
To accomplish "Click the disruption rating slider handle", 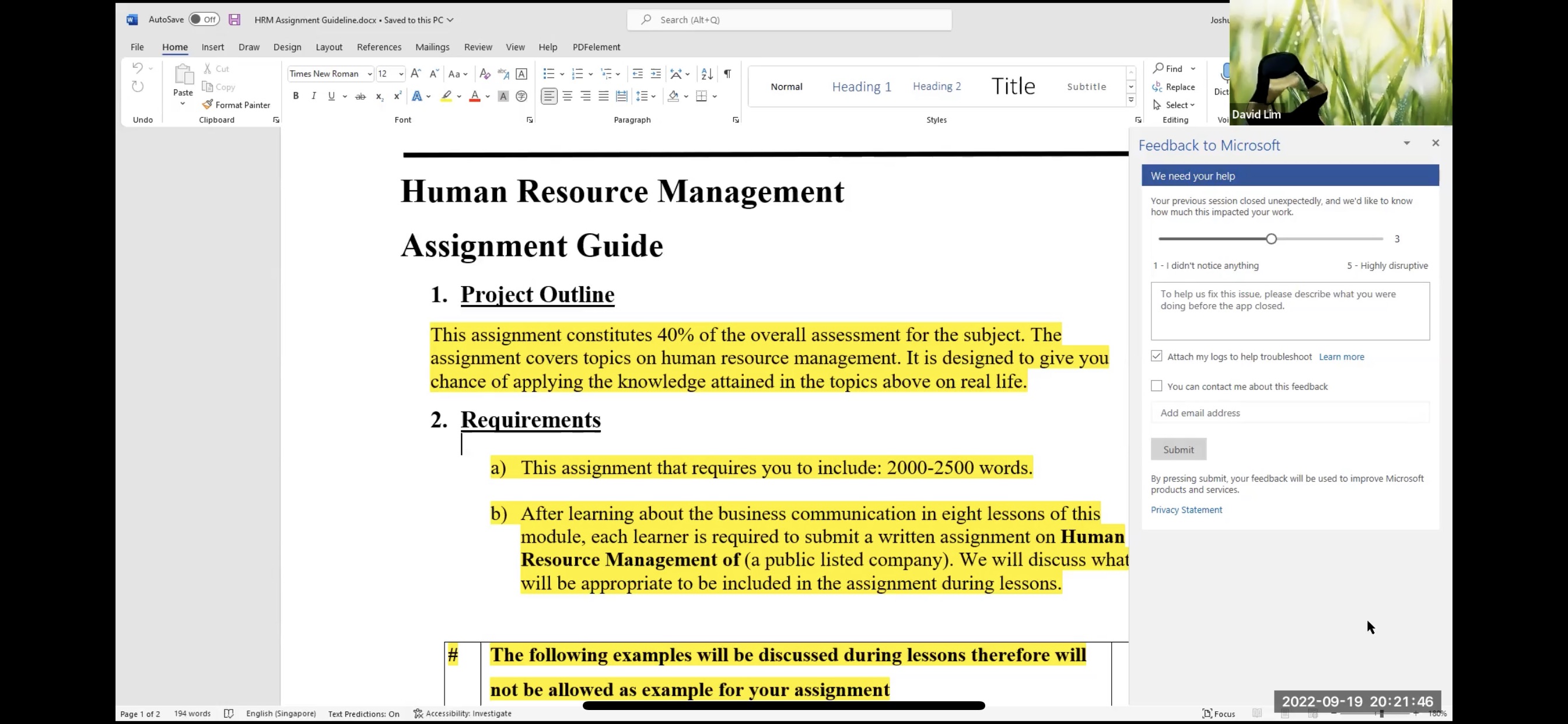I will coord(1271,238).
